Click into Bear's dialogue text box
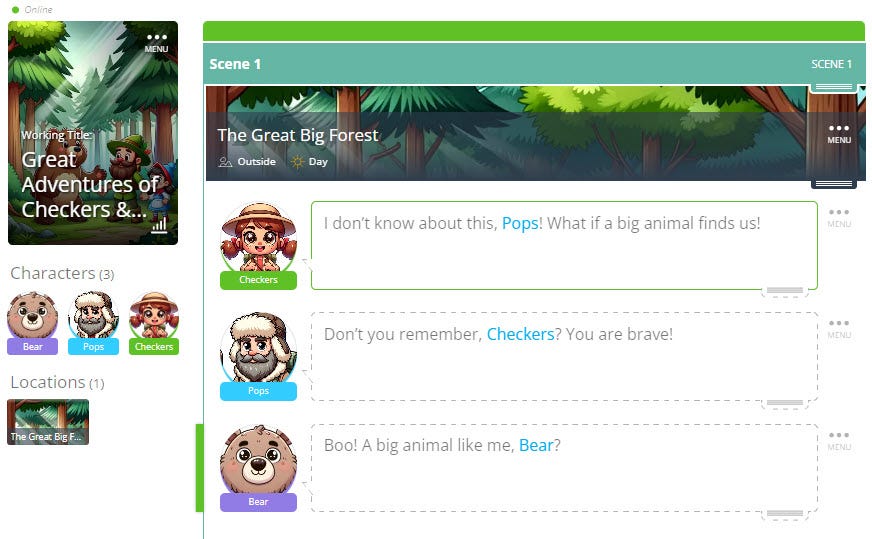872x539 pixels. (x=564, y=468)
